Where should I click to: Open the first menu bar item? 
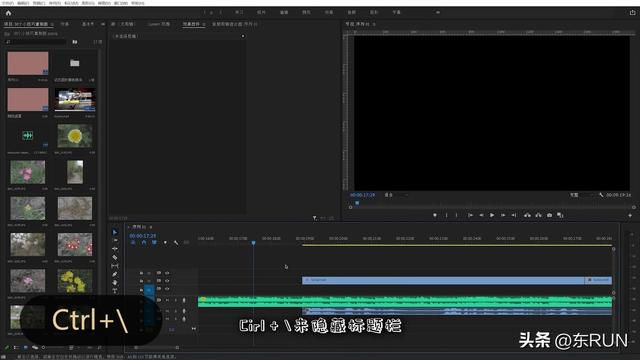tap(8, 3)
